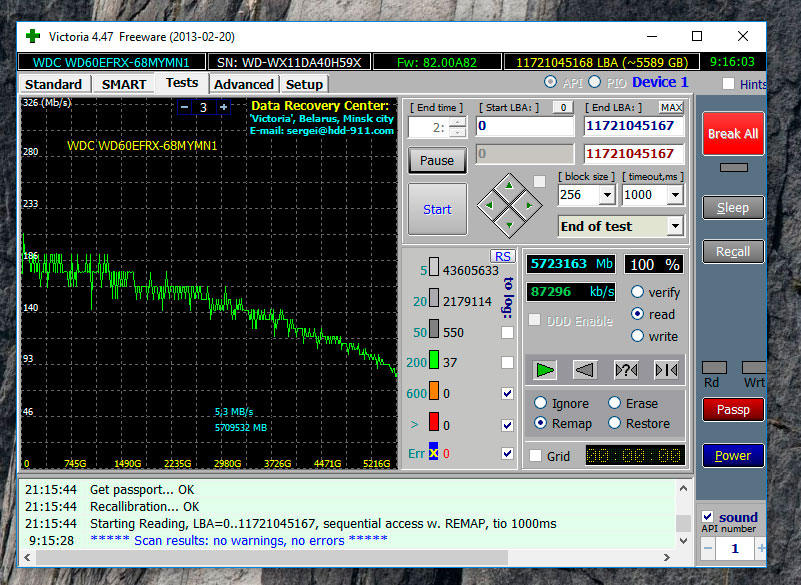
Task: Enable the Grid checkbox
Action: (535, 456)
